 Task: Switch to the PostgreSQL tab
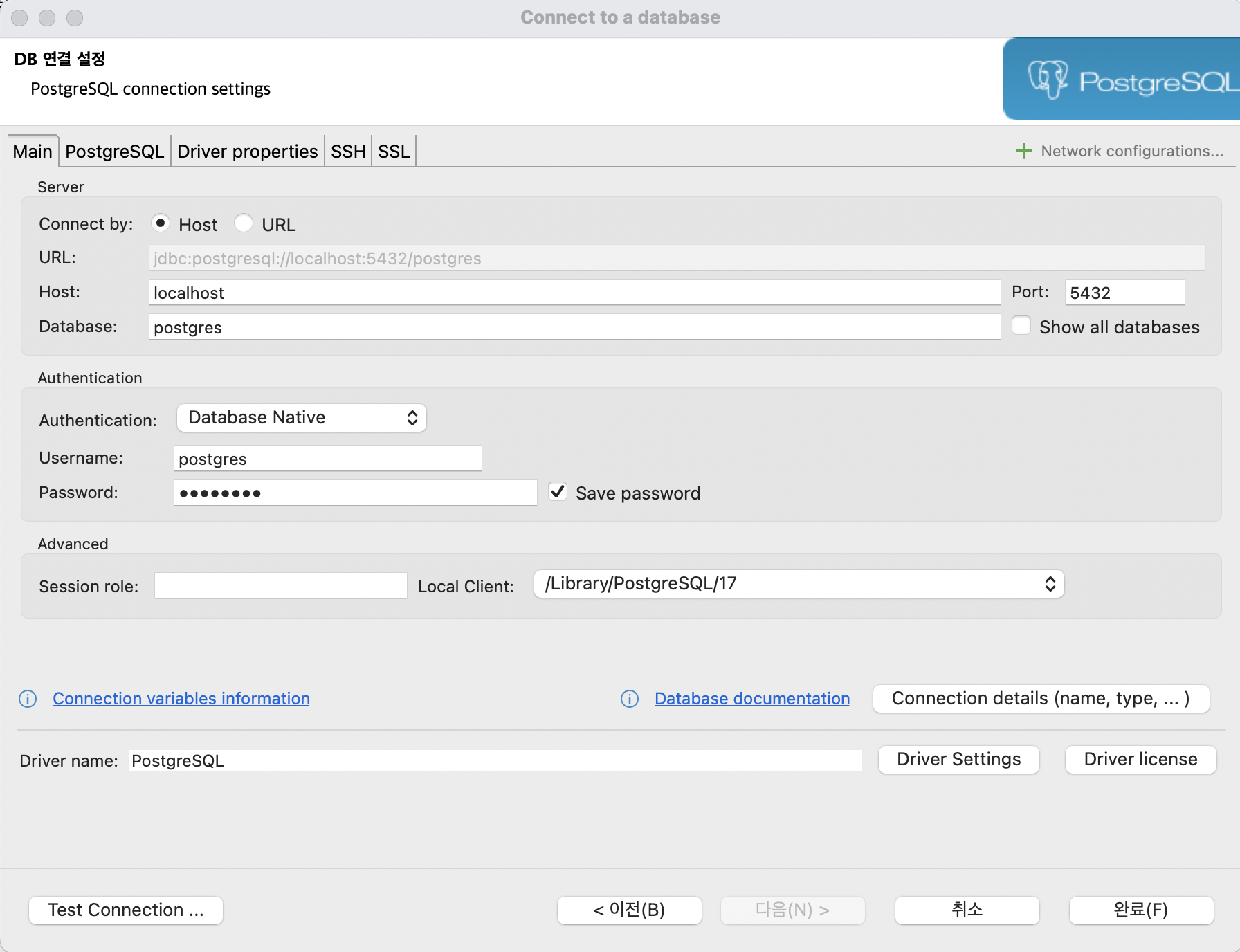tap(114, 152)
